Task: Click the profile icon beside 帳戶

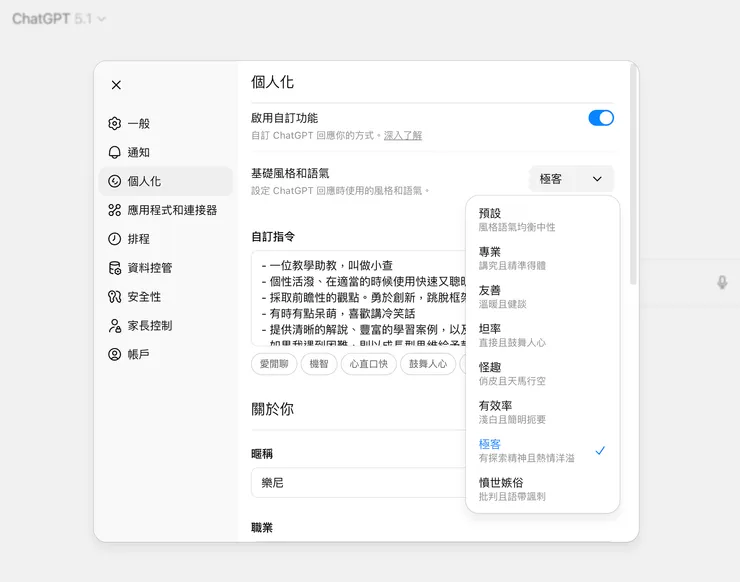Action: (x=115, y=354)
